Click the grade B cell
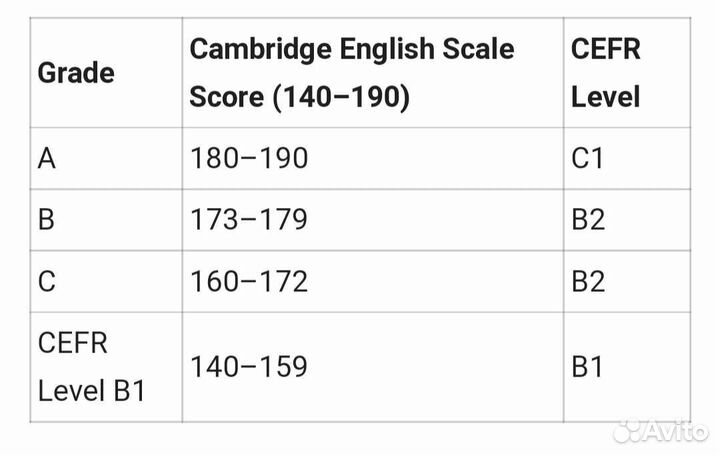The image size is (720, 456). coord(47,220)
